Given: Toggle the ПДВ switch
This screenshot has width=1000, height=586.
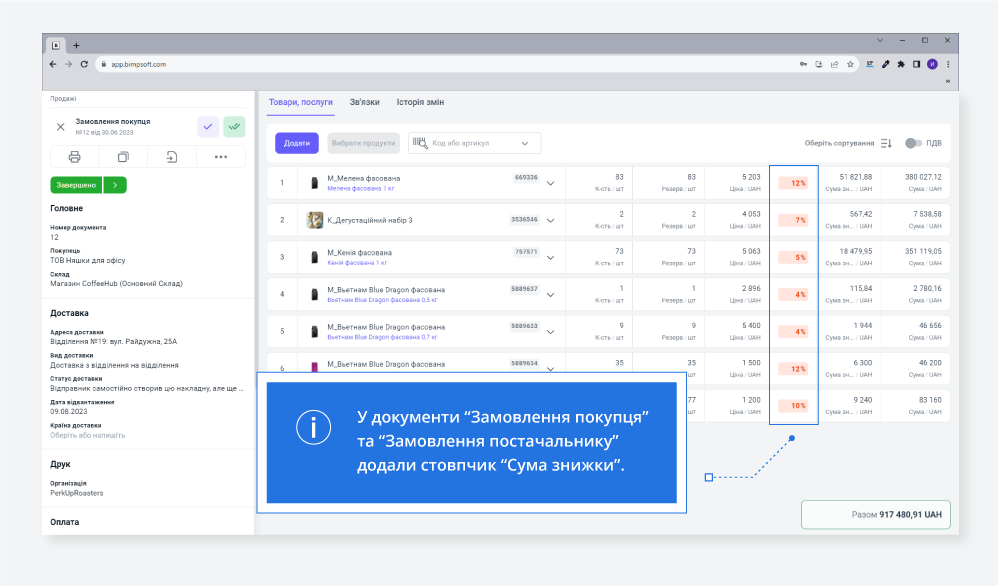Looking at the screenshot, I should [x=912, y=143].
